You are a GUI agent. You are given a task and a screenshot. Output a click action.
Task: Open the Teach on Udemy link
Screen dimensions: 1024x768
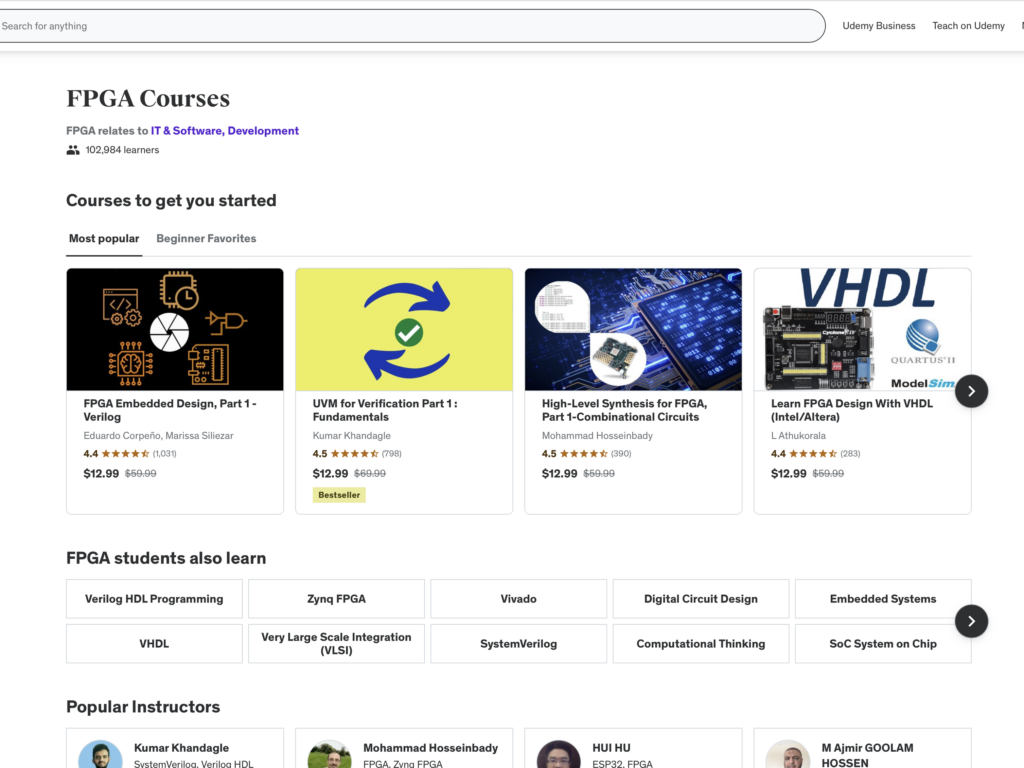click(x=968, y=26)
